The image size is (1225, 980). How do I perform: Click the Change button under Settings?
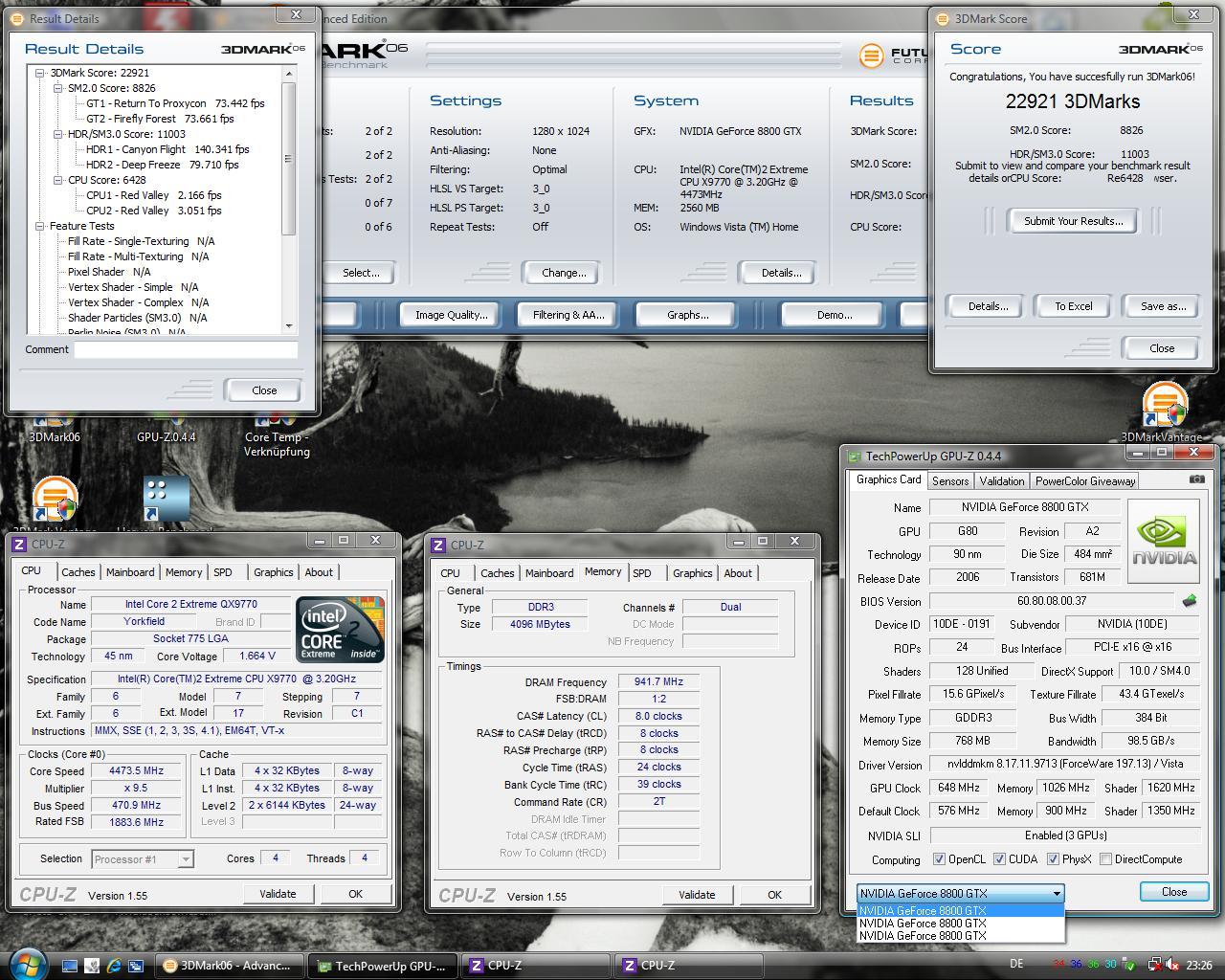click(x=564, y=273)
